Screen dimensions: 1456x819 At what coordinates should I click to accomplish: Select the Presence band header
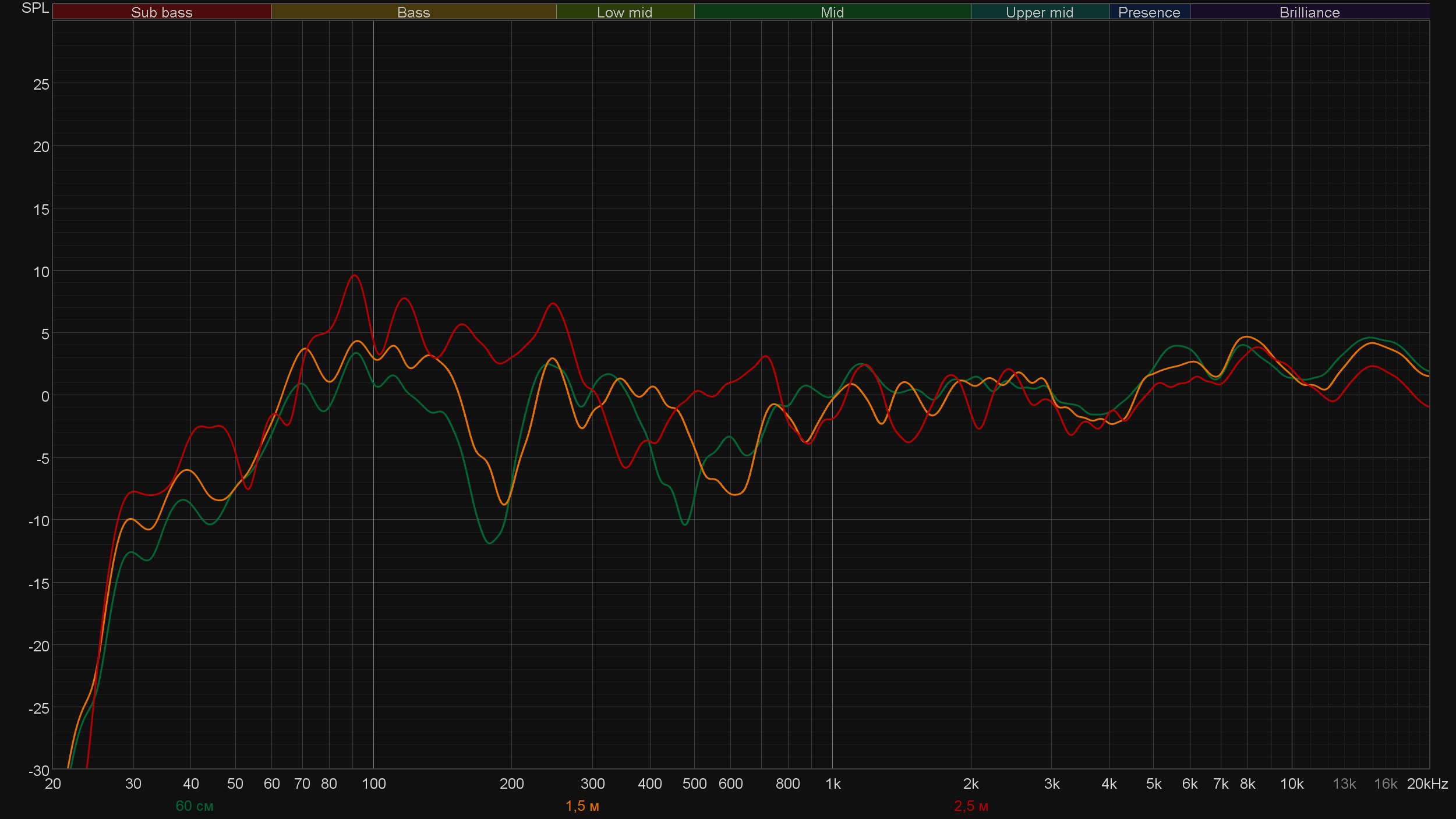tap(1148, 12)
